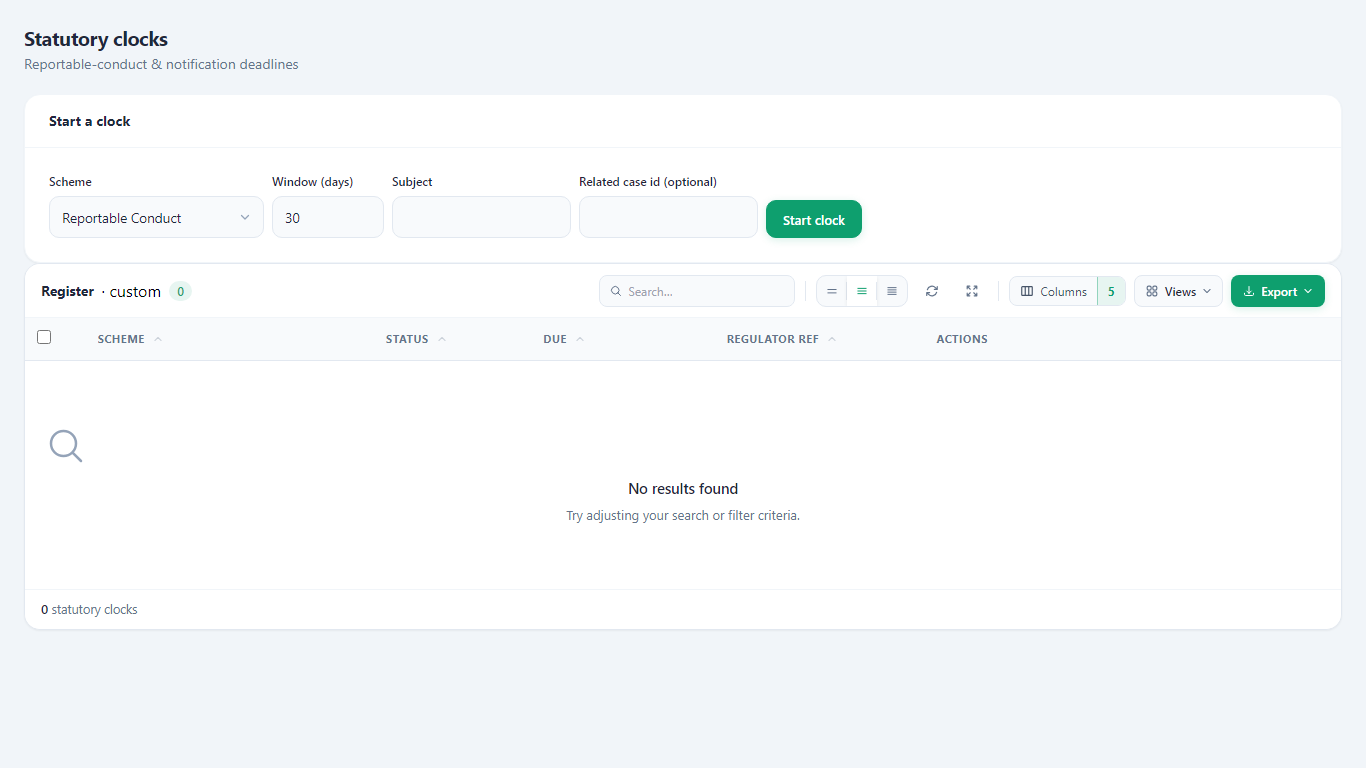Click the 'Start a clock' heading
The width and height of the screenshot is (1366, 768).
point(90,121)
